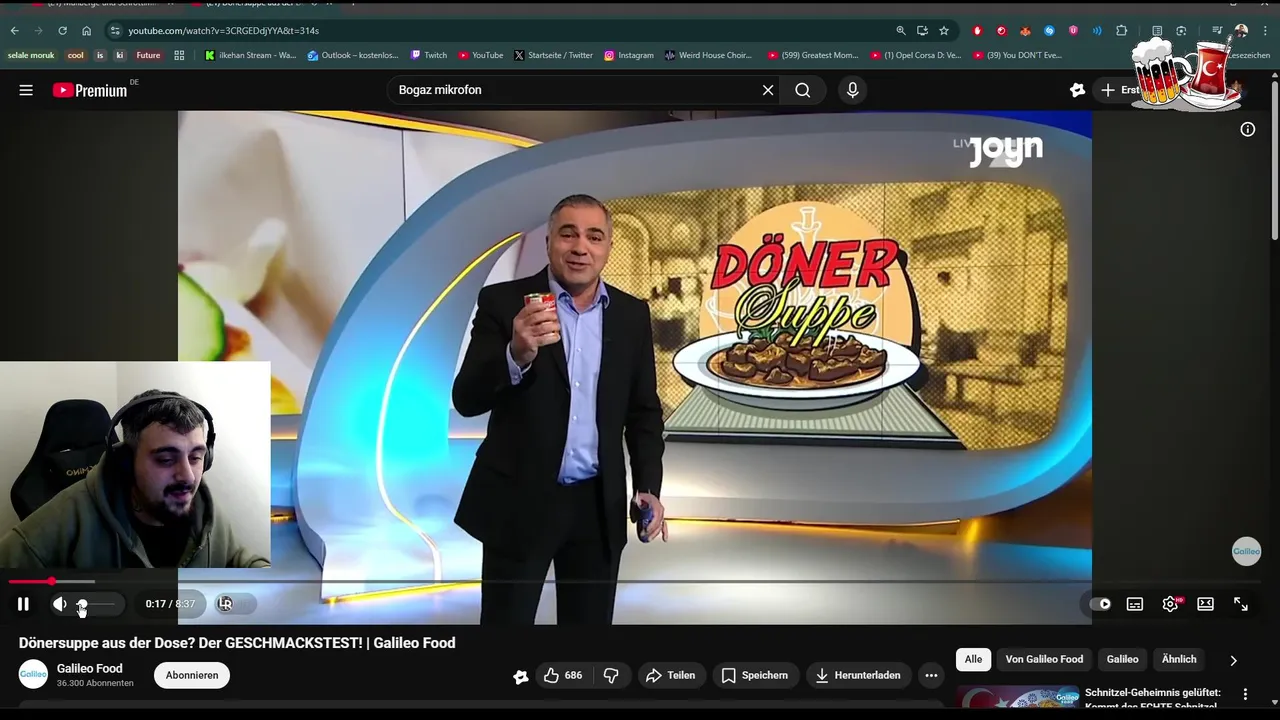Adjust the volume slider handle

[82, 604]
